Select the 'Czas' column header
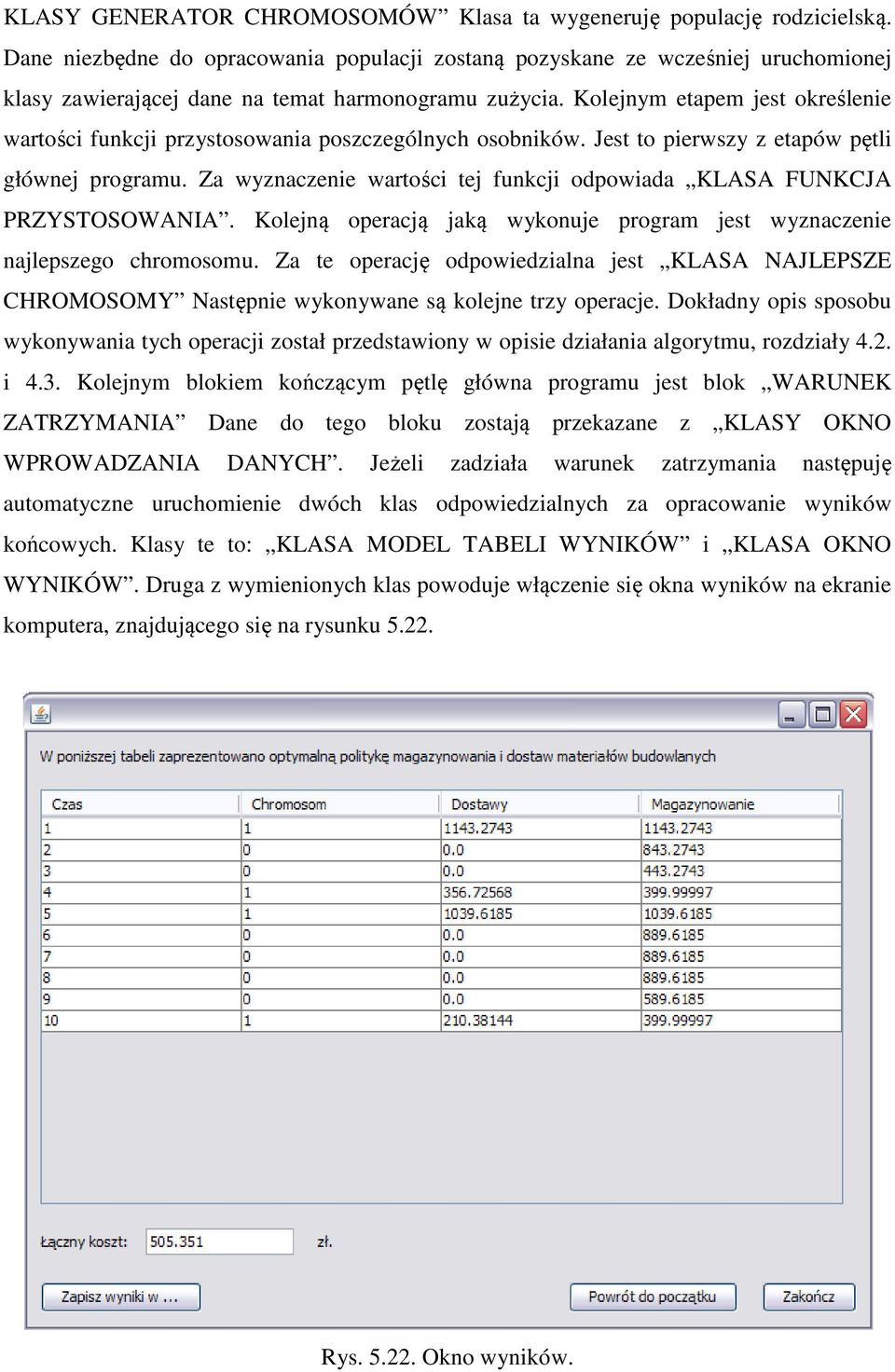 (141, 804)
